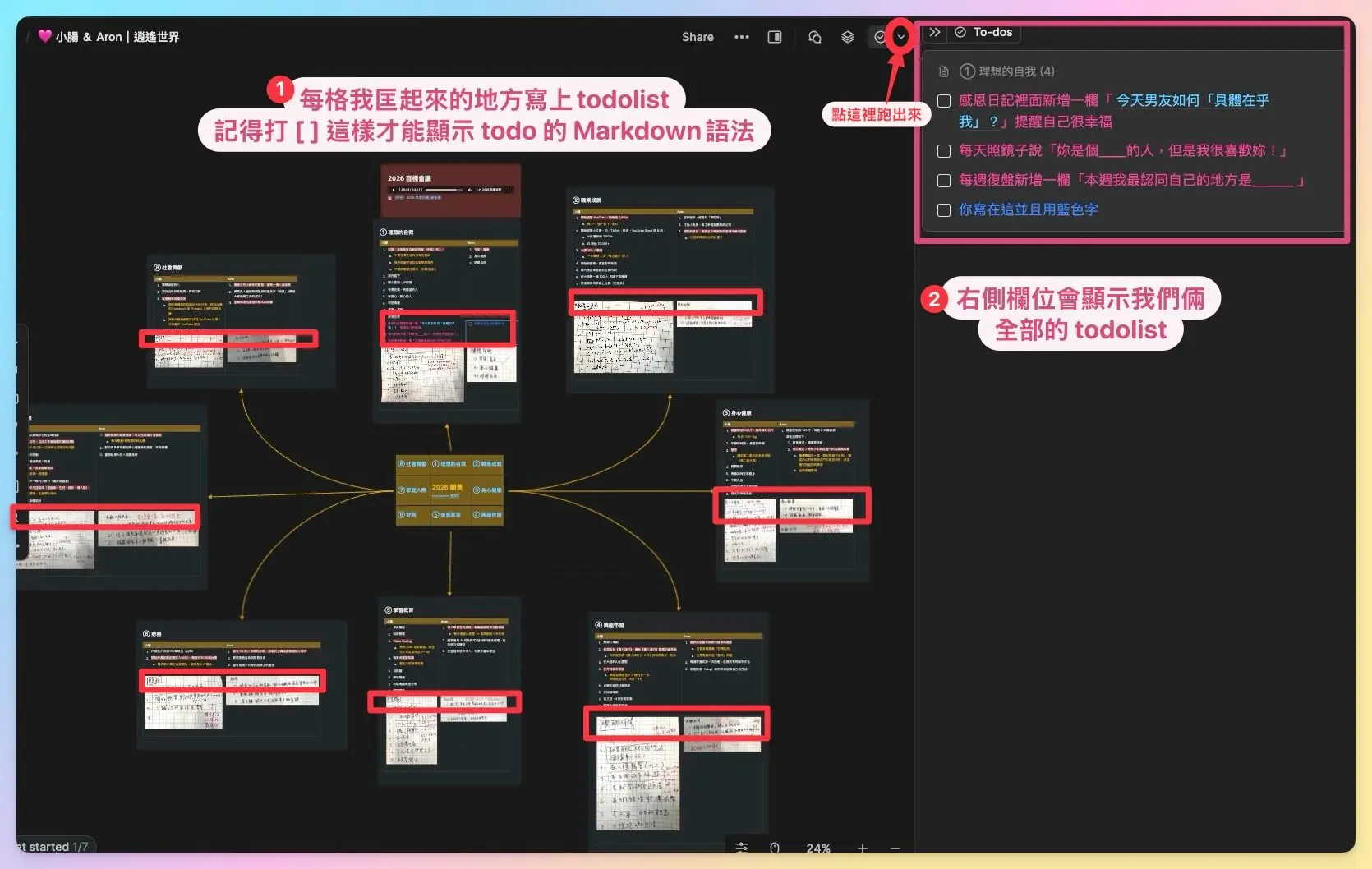This screenshot has width=1372, height=869.
Task: Check the todo about 感恩日記
Action: [943, 100]
